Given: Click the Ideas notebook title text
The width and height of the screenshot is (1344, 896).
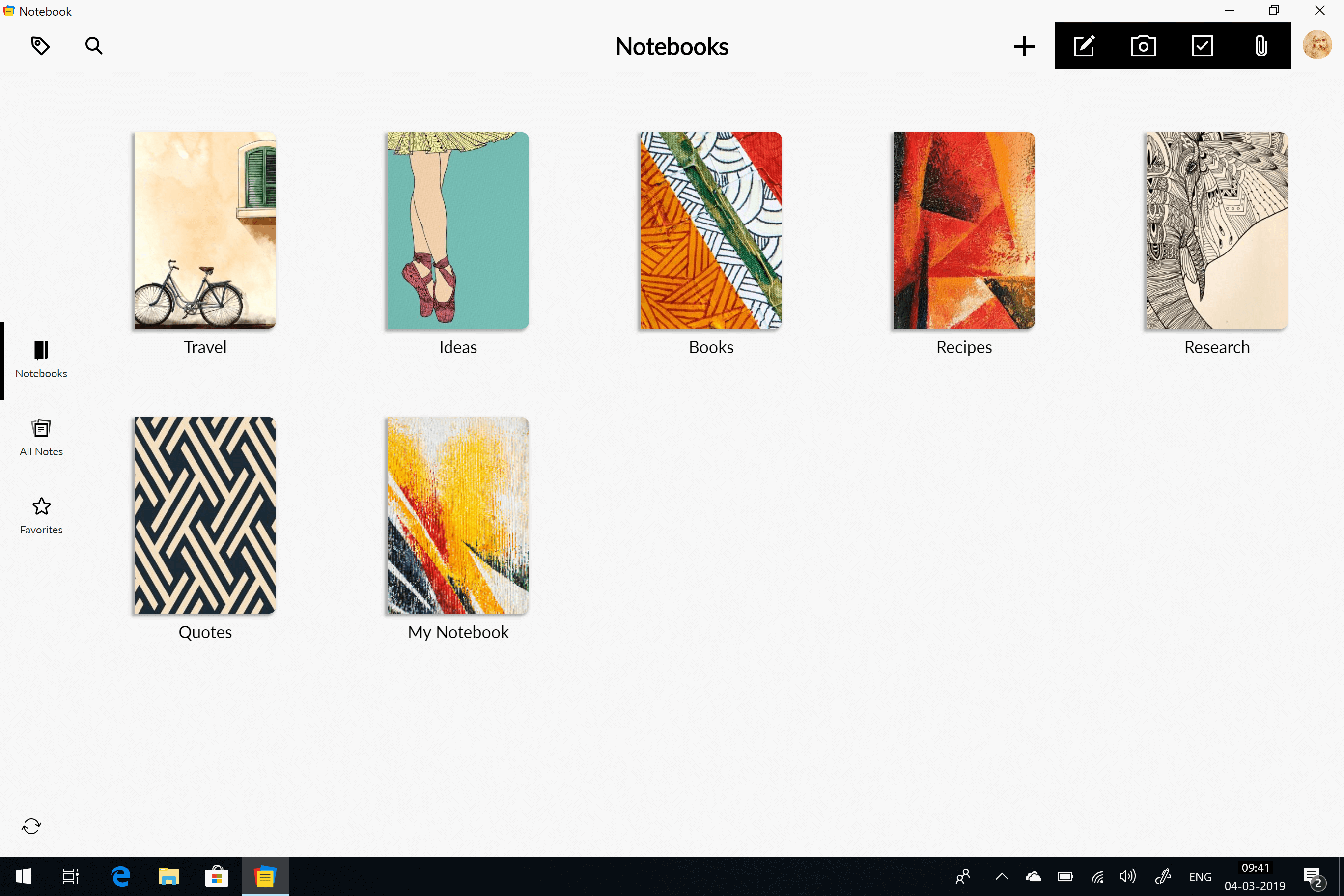Looking at the screenshot, I should click(458, 347).
